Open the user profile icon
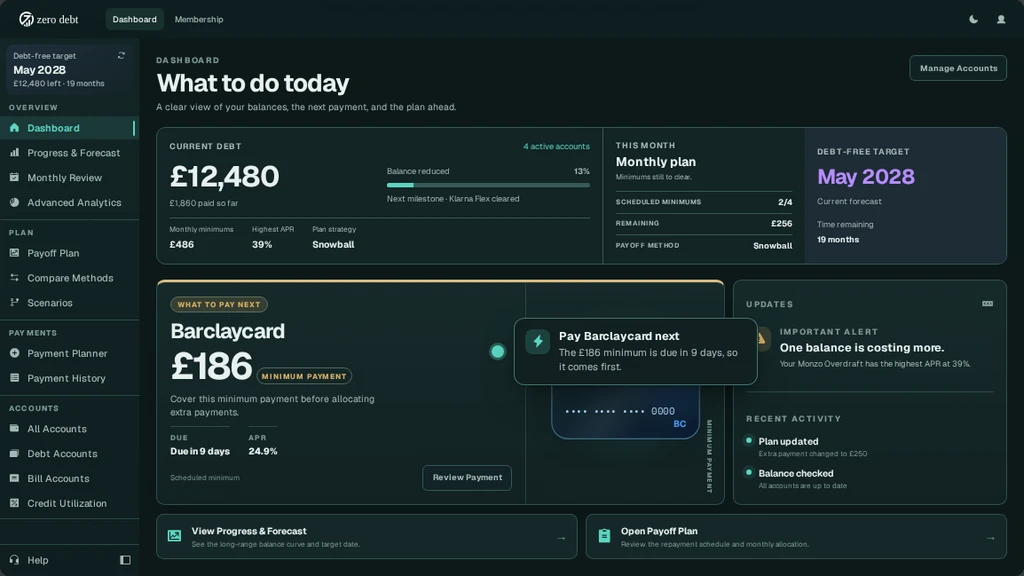Image resolution: width=1024 pixels, height=576 pixels. pos(1000,19)
